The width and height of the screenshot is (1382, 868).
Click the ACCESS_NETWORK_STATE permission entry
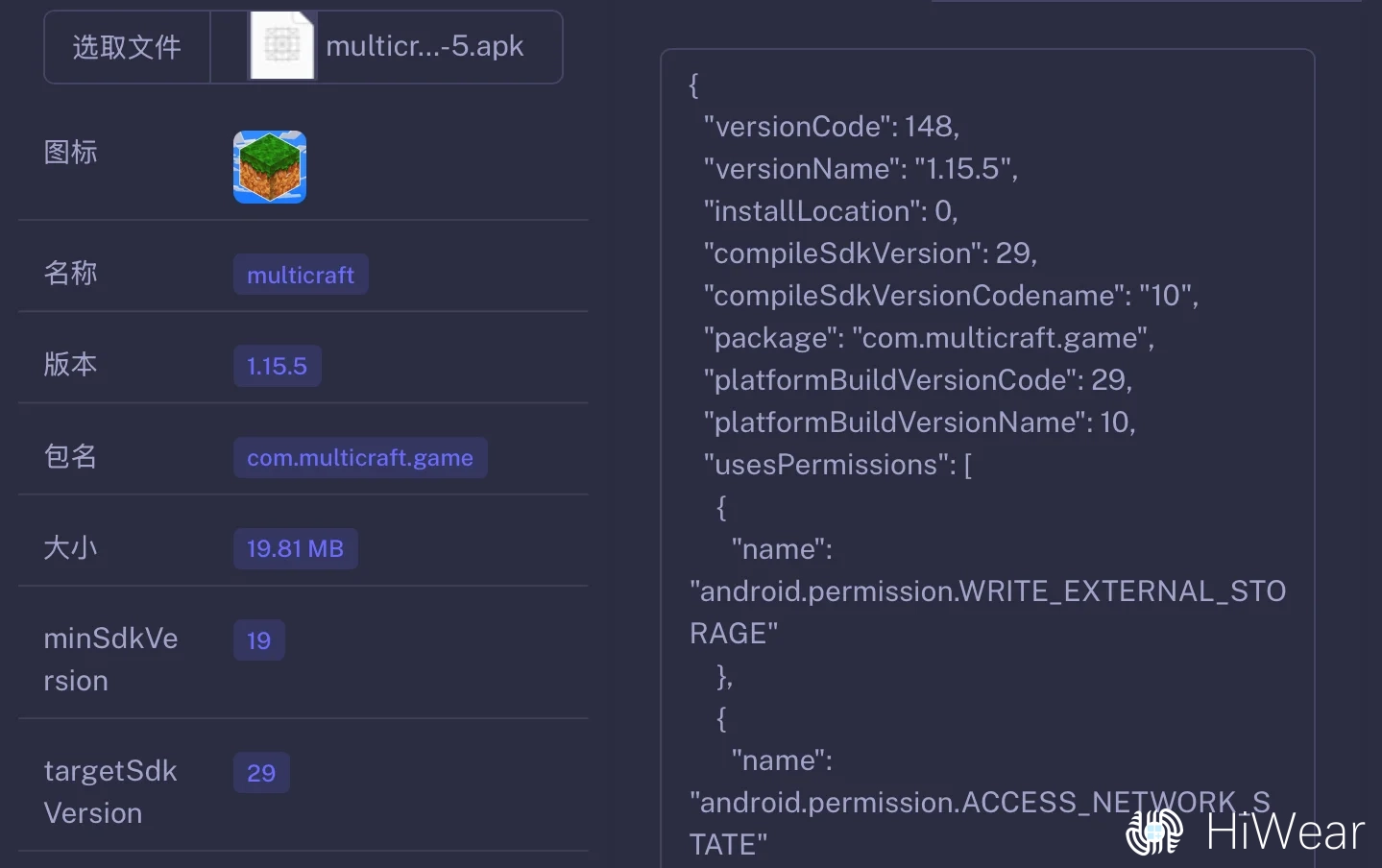tap(980, 804)
